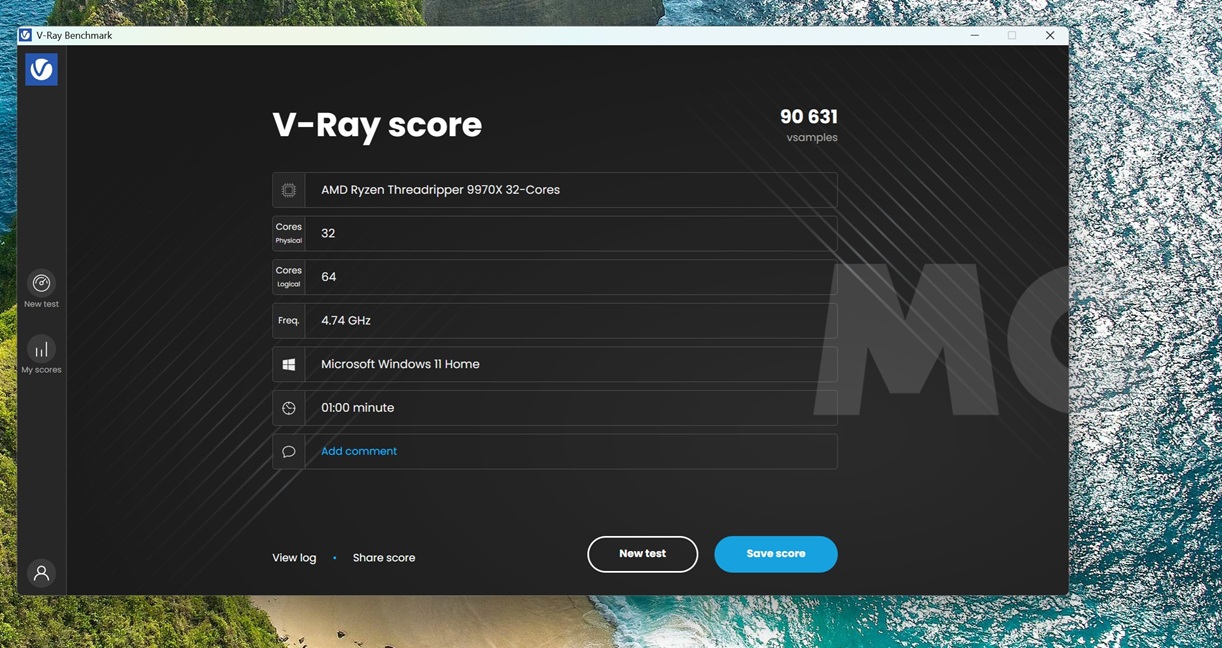1222x648 pixels.
Task: Select Share score
Action: tap(384, 558)
